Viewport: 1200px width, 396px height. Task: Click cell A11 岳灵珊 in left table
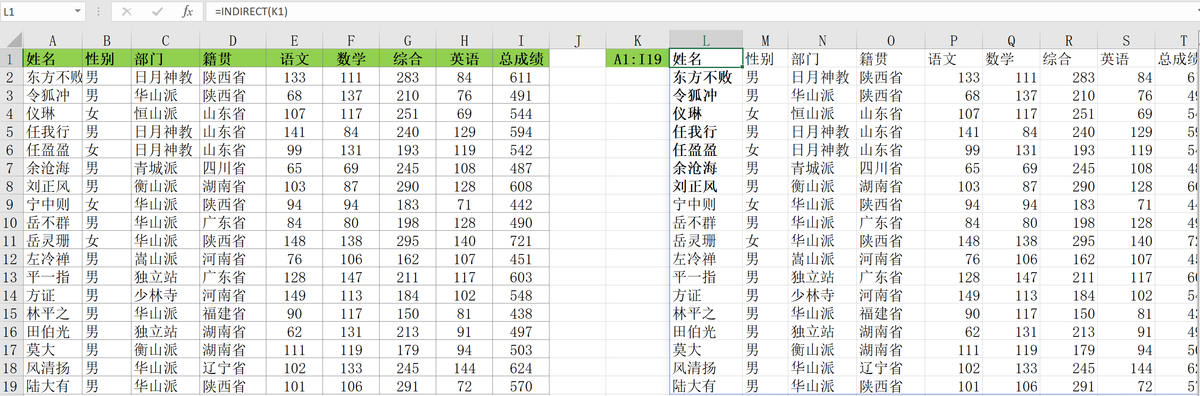coord(53,240)
